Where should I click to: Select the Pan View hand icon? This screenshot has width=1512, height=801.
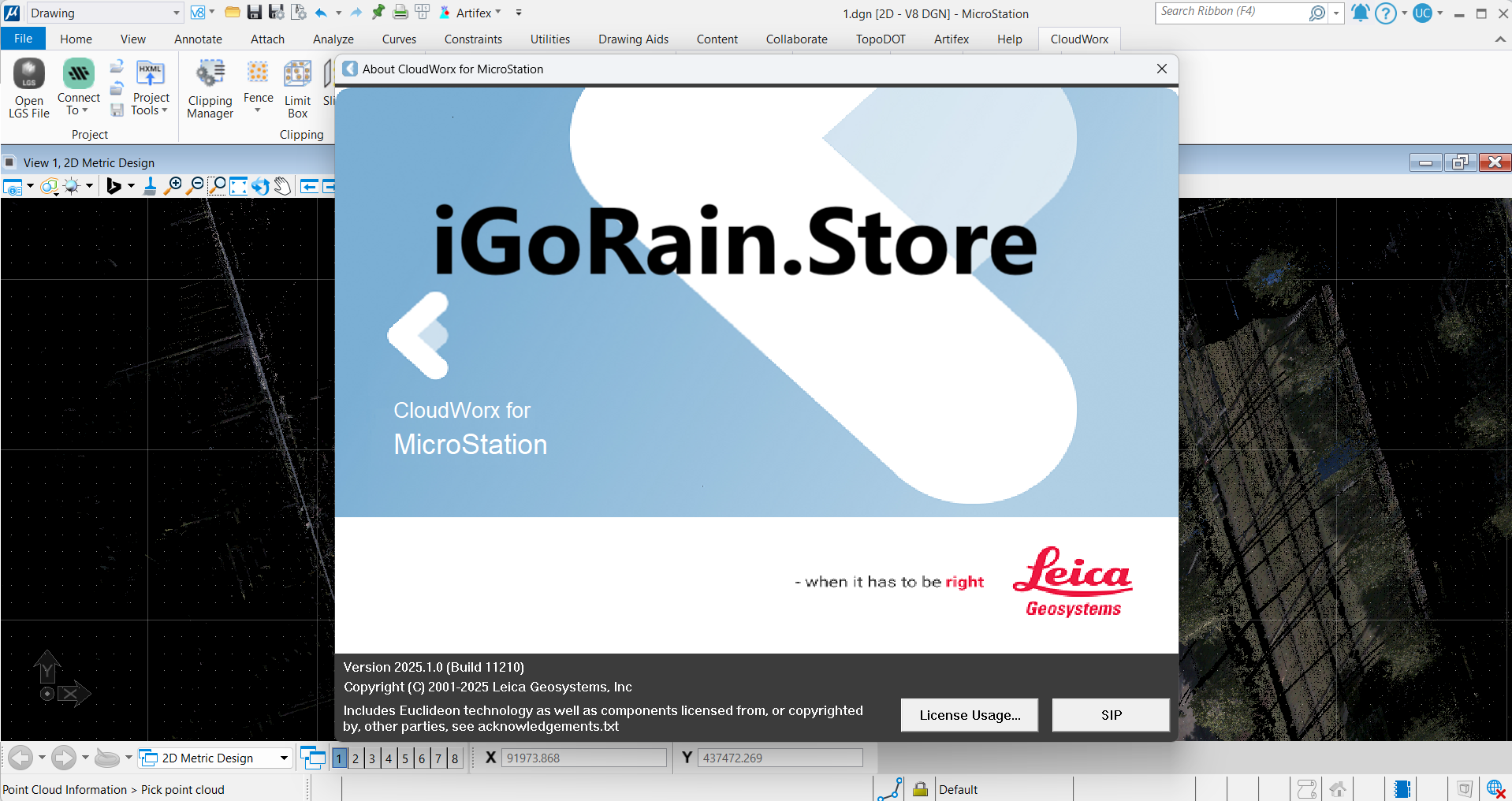[x=282, y=186]
